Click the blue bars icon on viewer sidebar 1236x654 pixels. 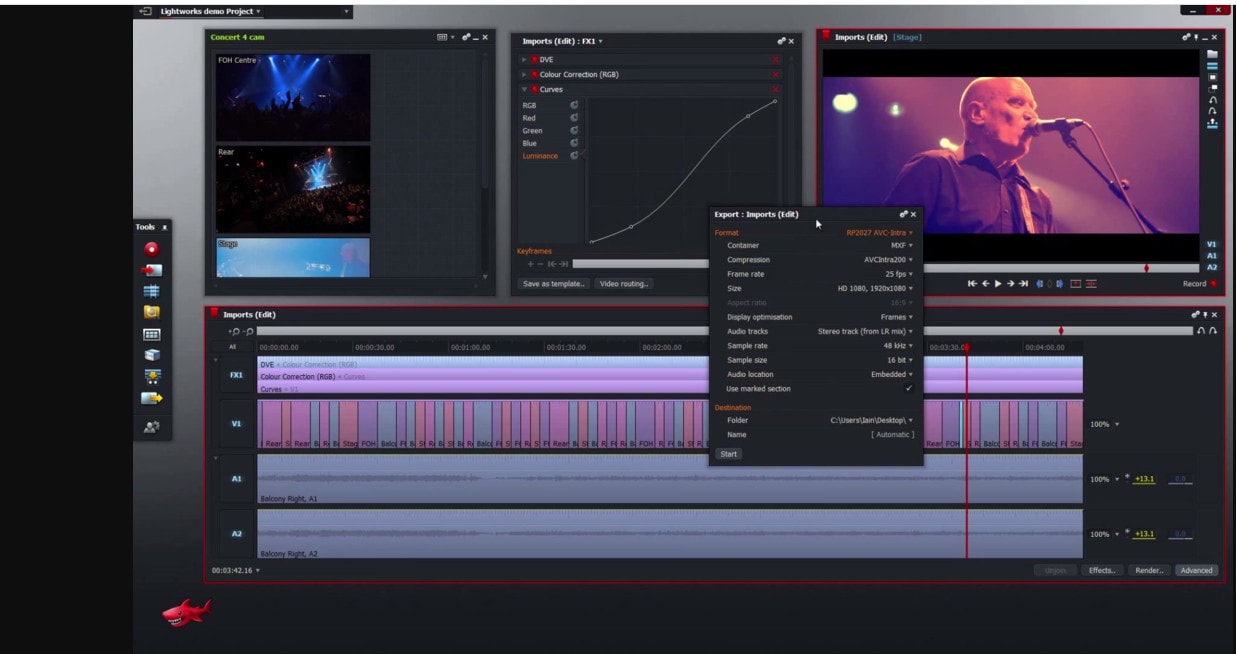tap(1212, 66)
